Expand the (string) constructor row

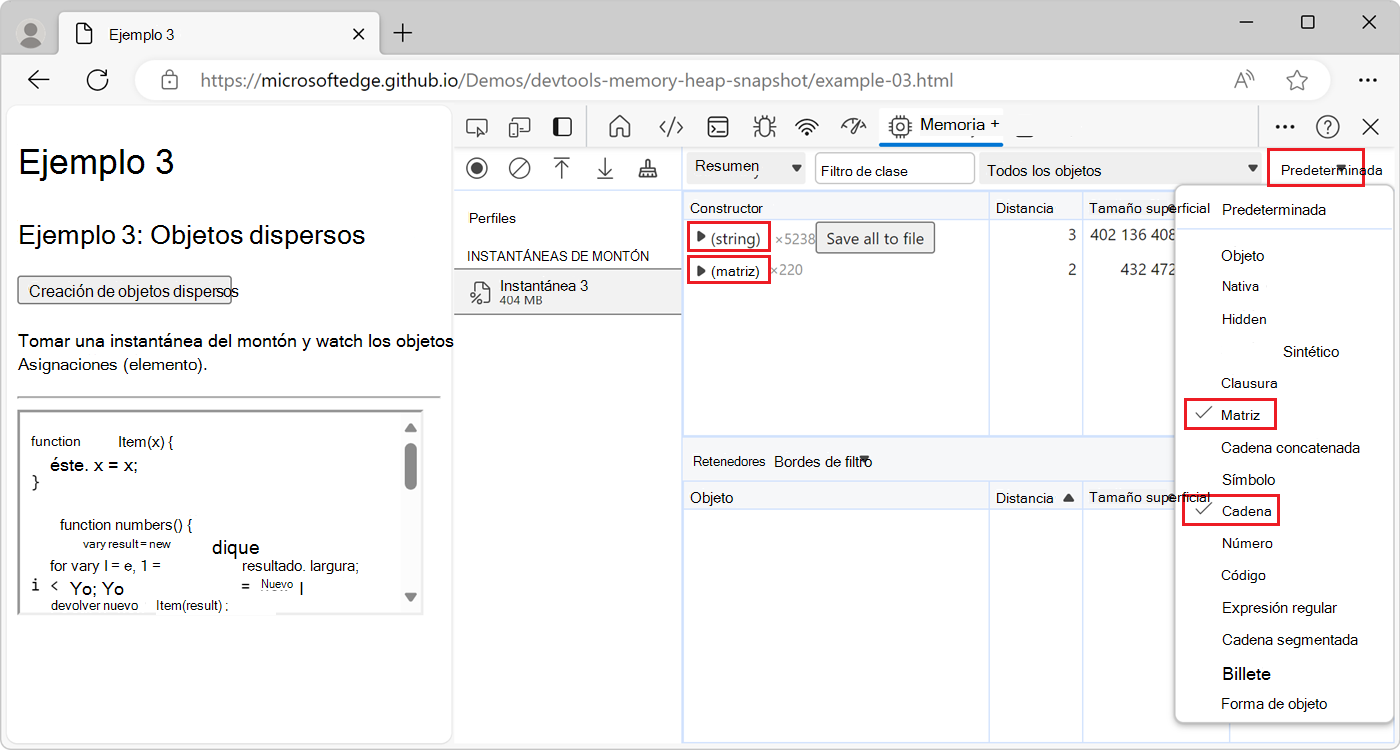pyautogui.click(x=701, y=238)
